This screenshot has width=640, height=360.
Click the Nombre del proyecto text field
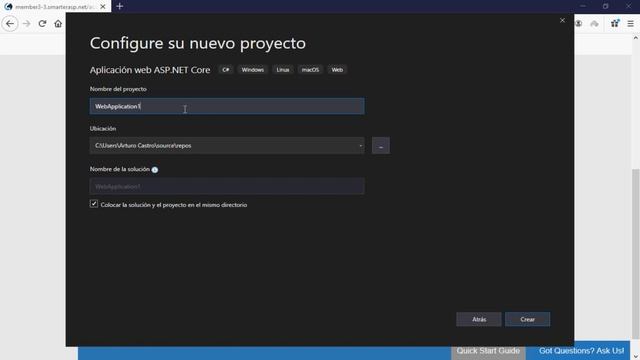227,106
